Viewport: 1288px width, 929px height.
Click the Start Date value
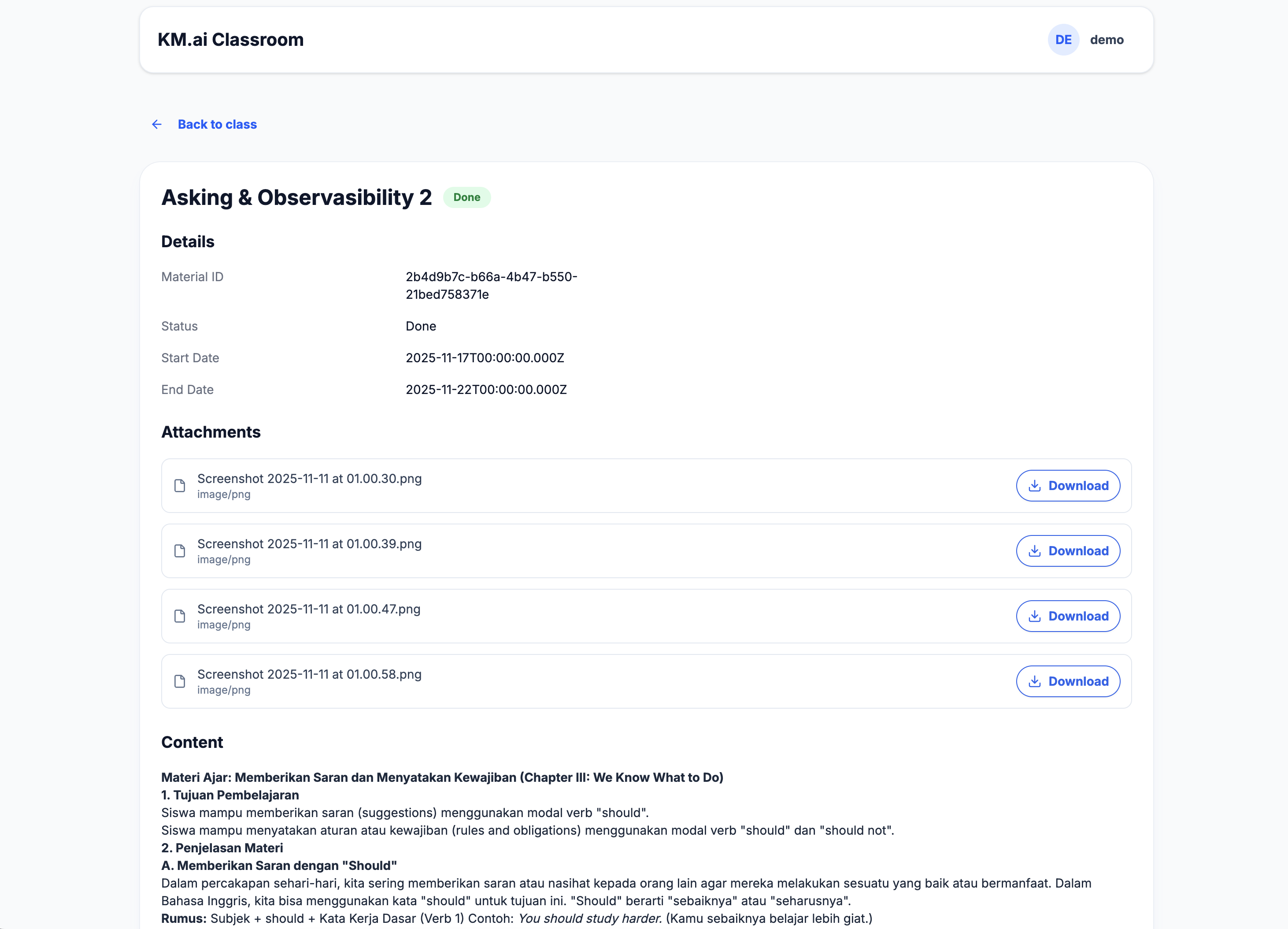point(485,358)
